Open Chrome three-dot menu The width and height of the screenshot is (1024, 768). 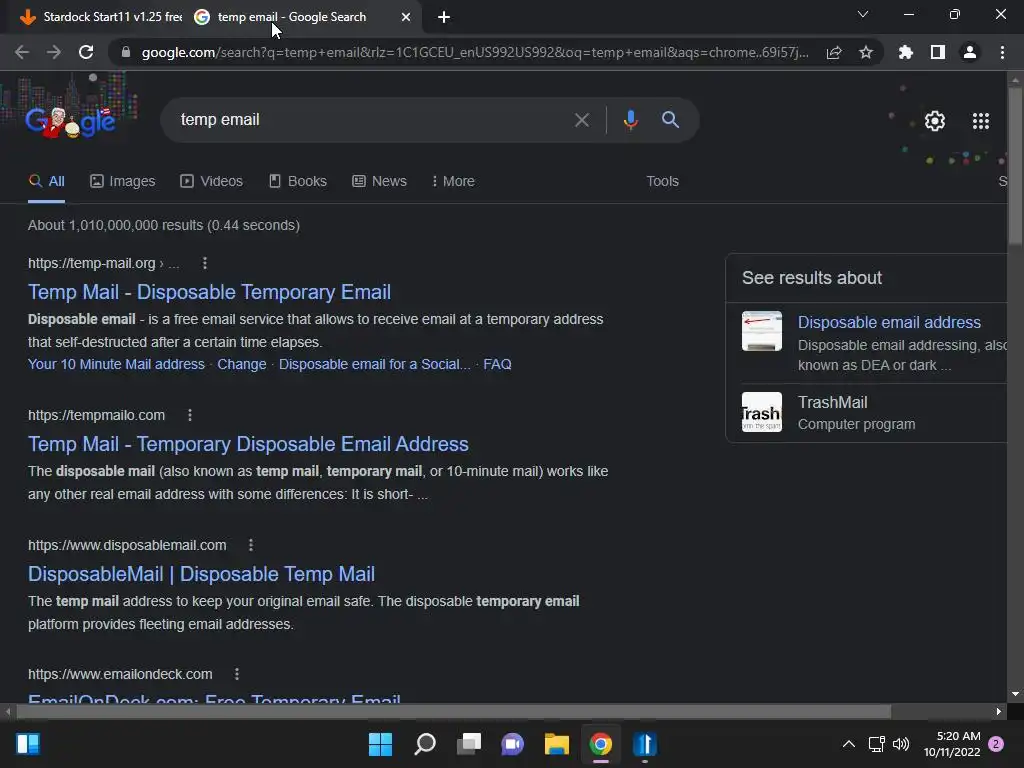tap(1002, 52)
